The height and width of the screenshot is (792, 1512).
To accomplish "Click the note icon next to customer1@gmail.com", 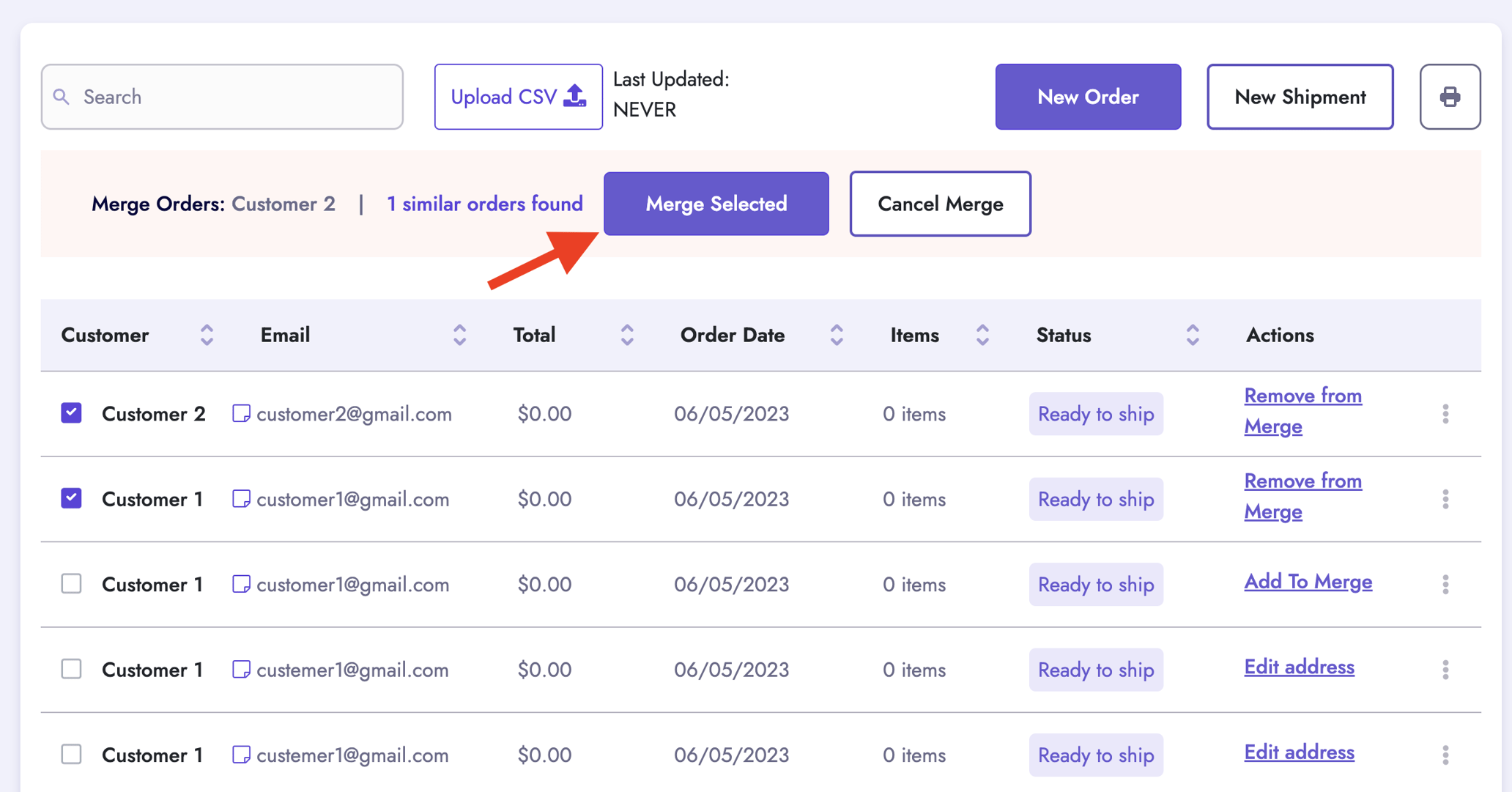I will 240,499.
